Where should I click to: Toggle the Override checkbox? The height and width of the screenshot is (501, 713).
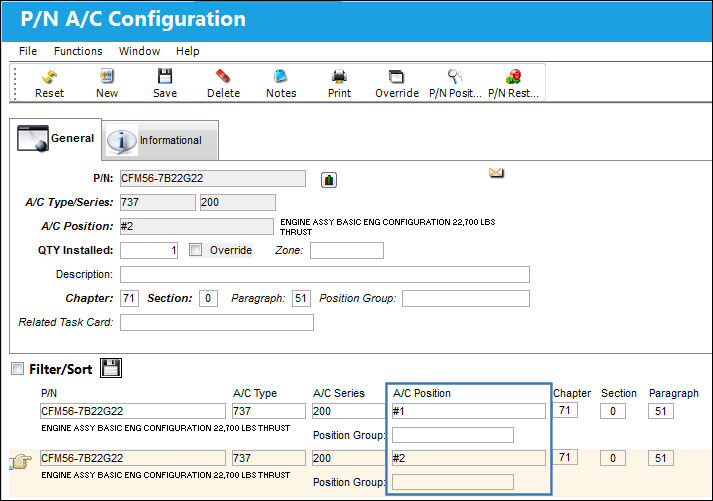coord(196,250)
